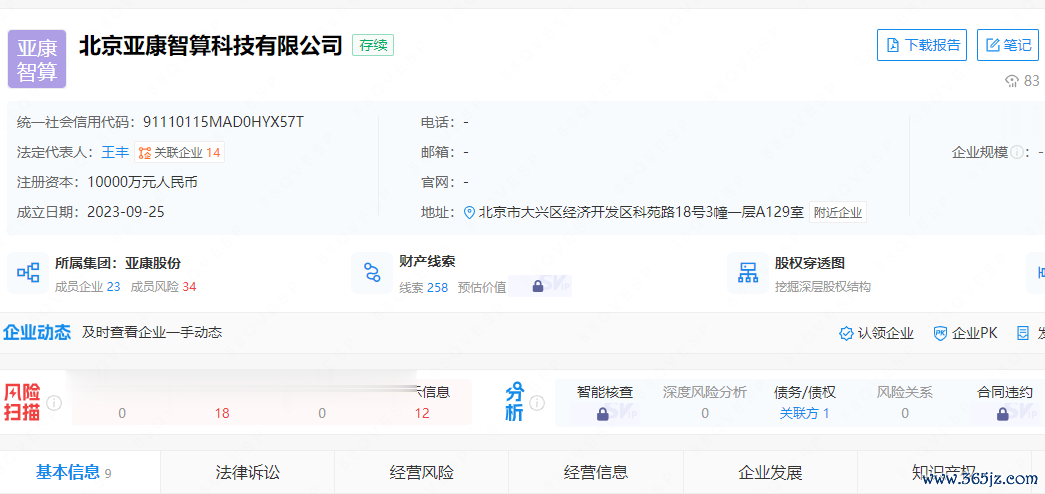Click registered capital 10000万元人民币
The image size is (1045, 494).
(142, 182)
